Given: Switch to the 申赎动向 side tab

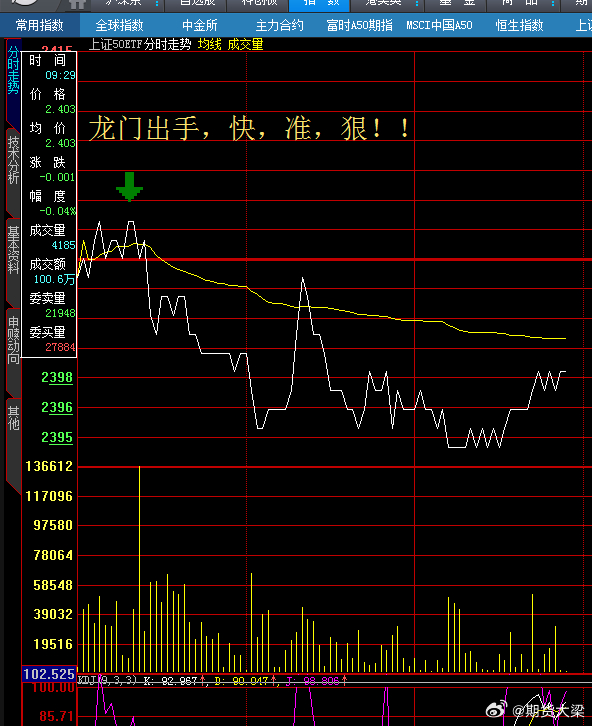Looking at the screenshot, I should [x=13, y=340].
